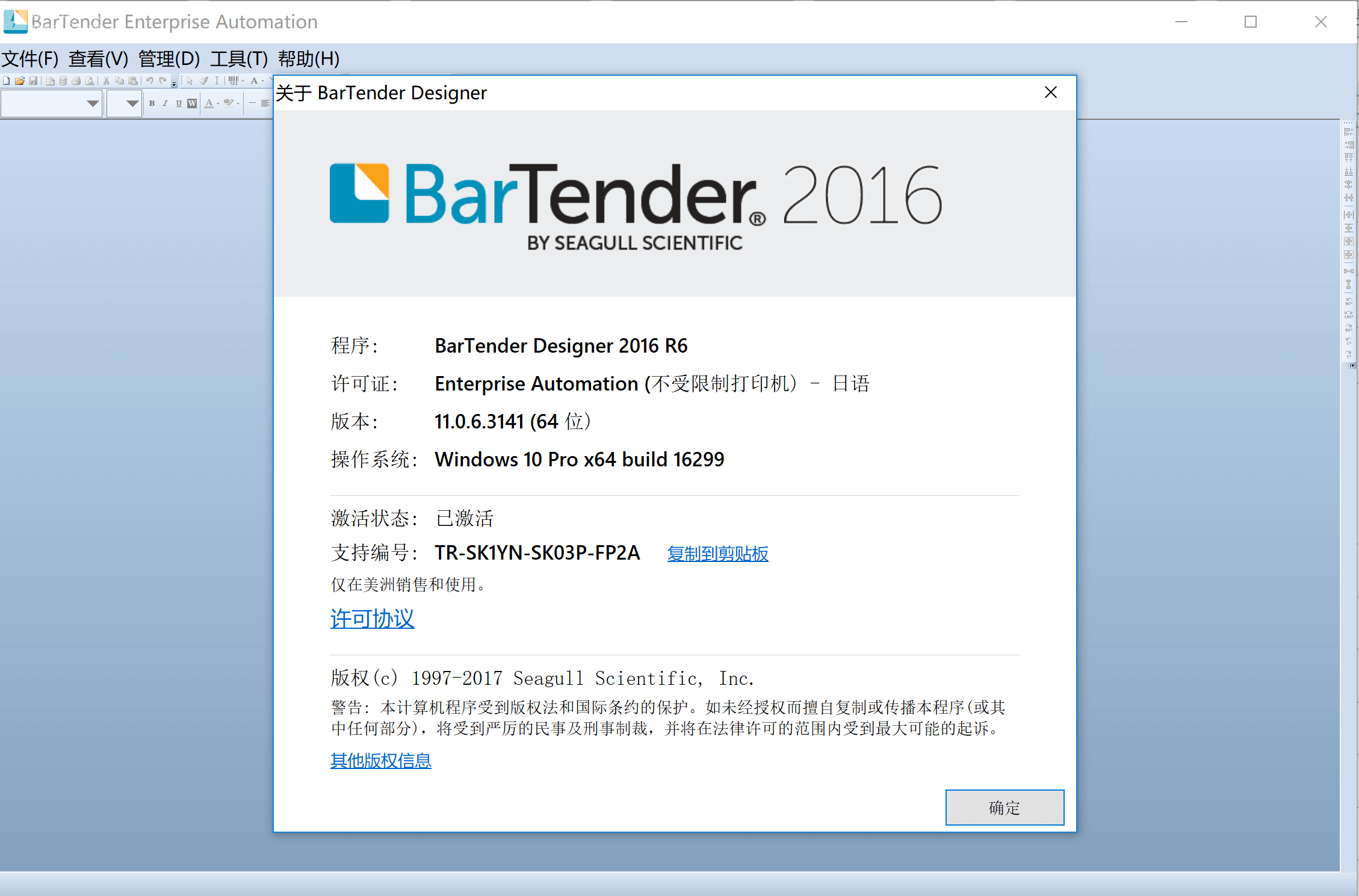Click the align top edges icon
Screen dimensions: 1359x896
[x=1349, y=158]
